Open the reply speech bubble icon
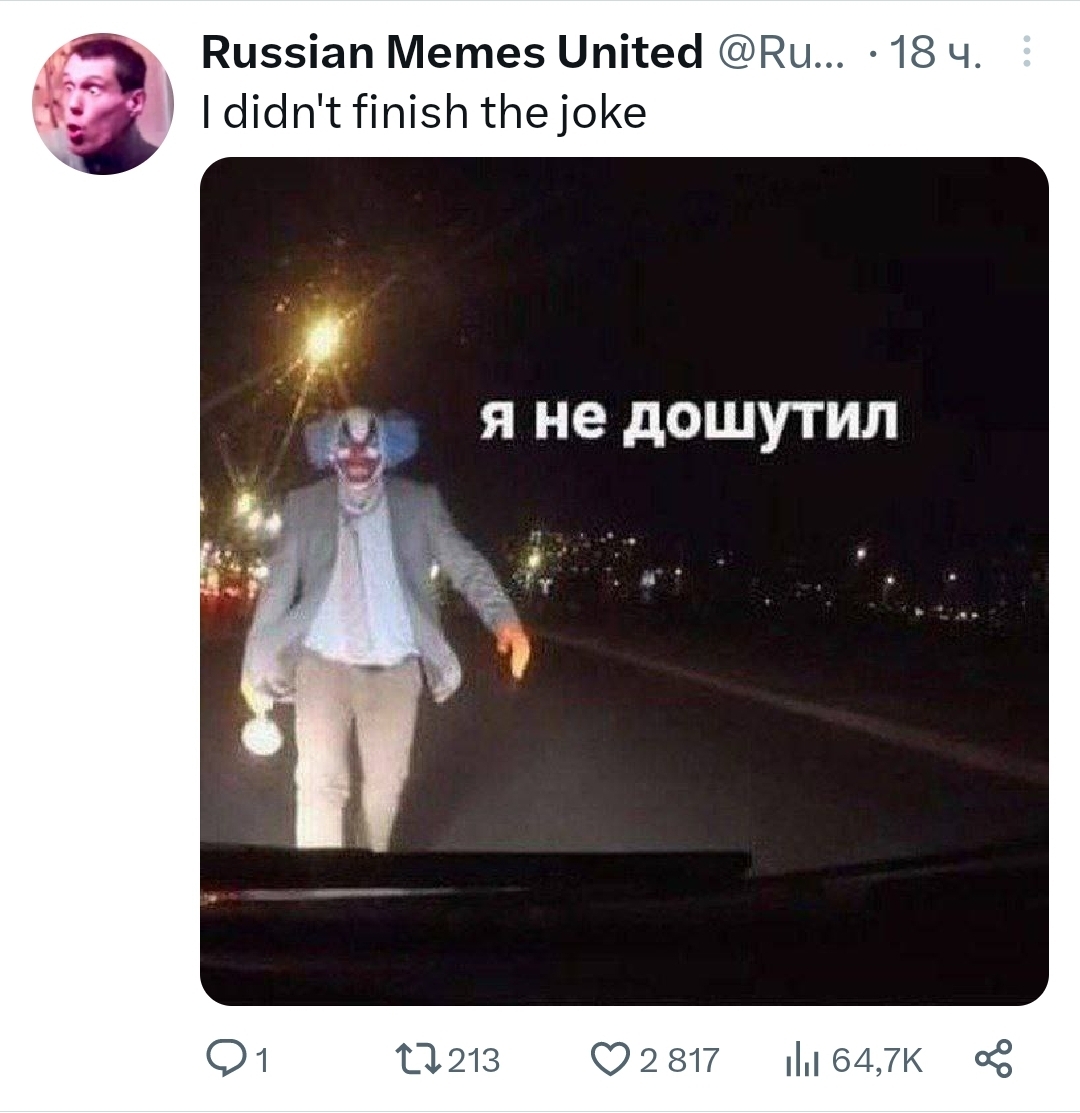 [225, 1059]
